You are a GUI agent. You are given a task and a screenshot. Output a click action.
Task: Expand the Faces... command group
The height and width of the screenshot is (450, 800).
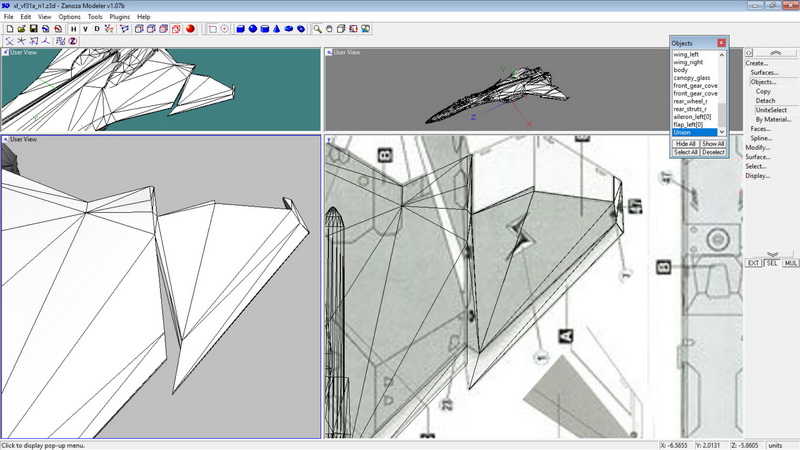pyautogui.click(x=760, y=129)
